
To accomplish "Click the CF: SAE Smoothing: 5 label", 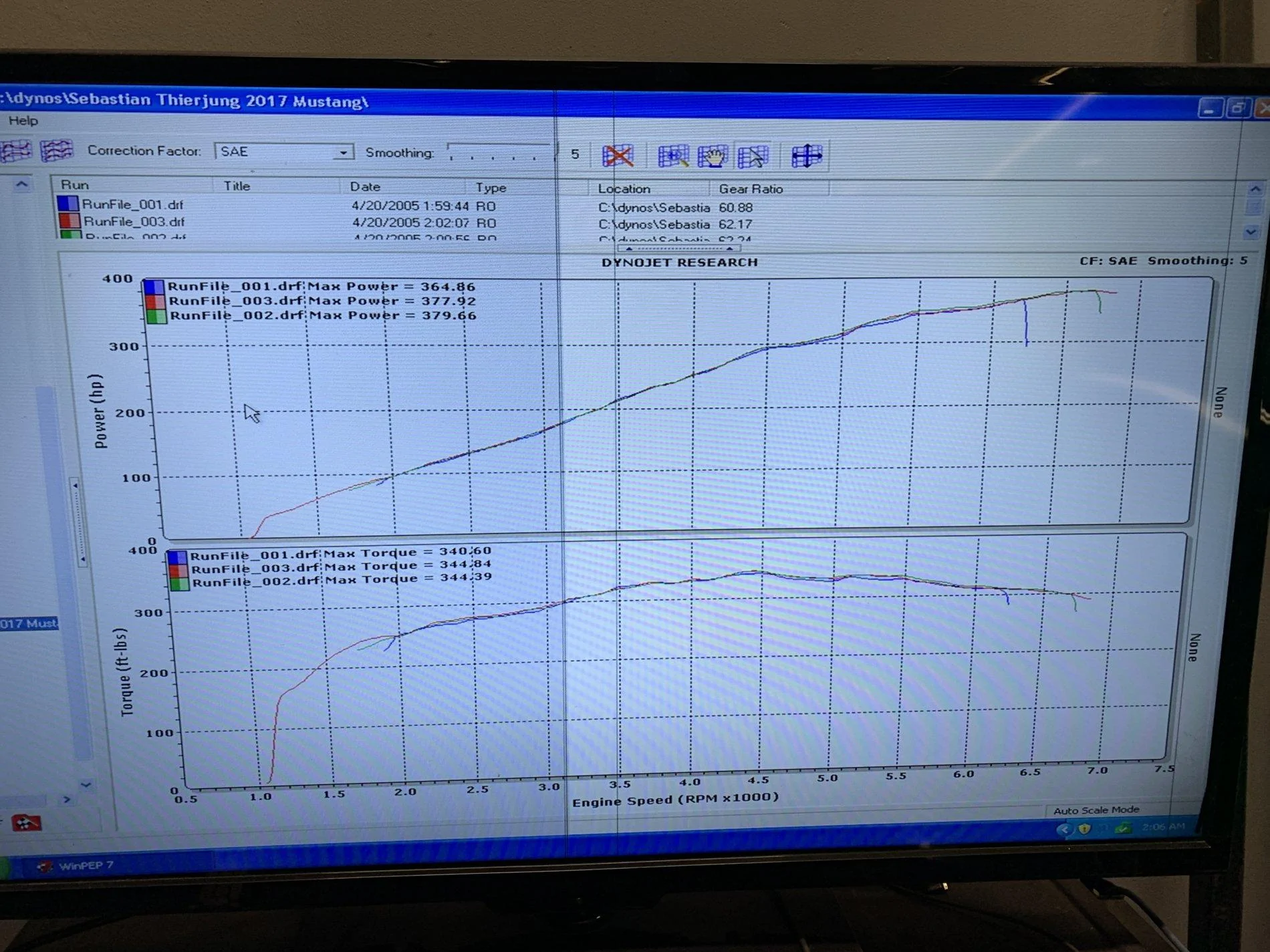I will 1163,261.
